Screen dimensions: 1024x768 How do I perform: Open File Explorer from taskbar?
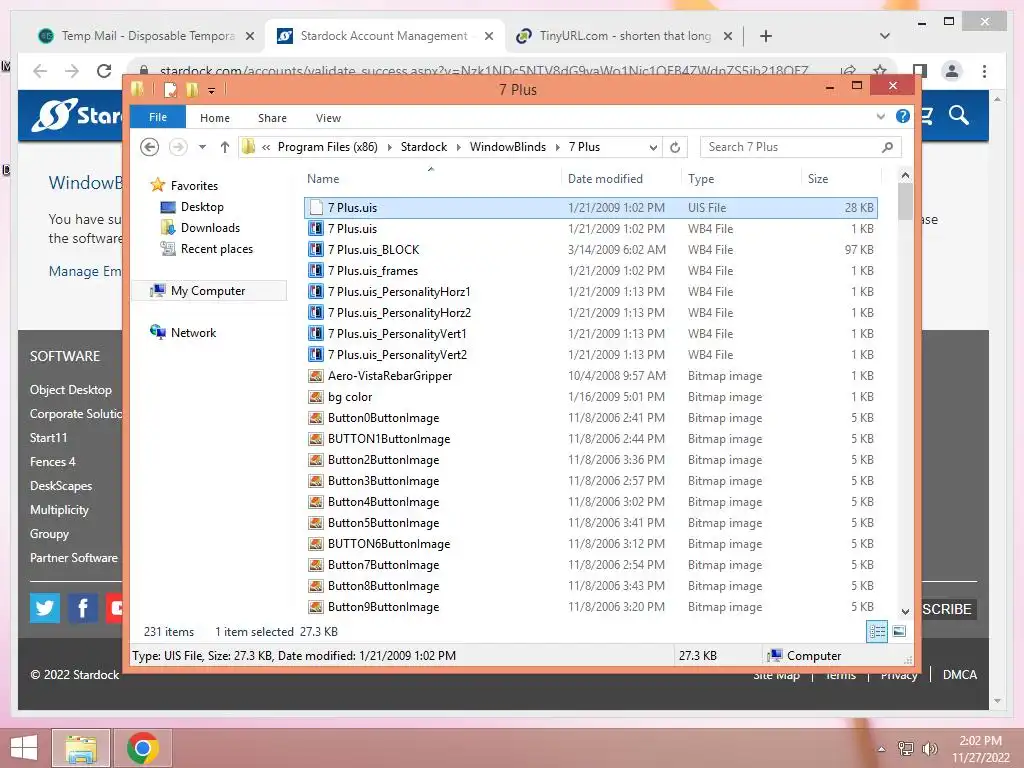pyautogui.click(x=81, y=748)
